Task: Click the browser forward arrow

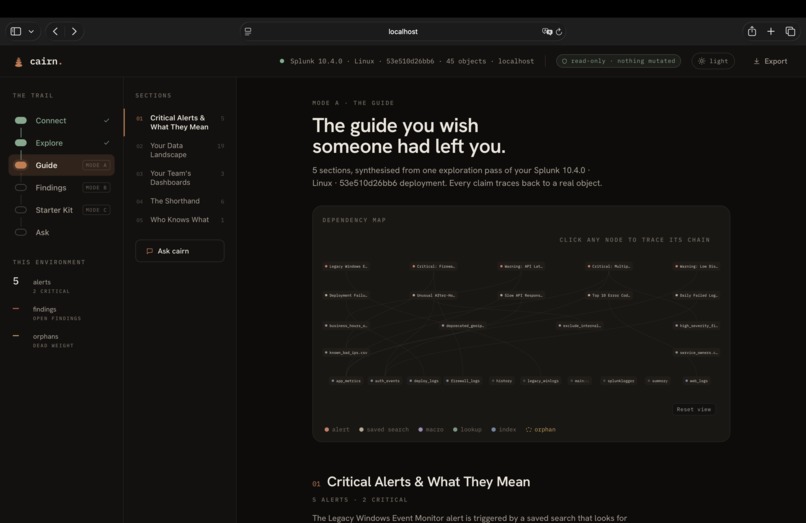Action: (74, 31)
